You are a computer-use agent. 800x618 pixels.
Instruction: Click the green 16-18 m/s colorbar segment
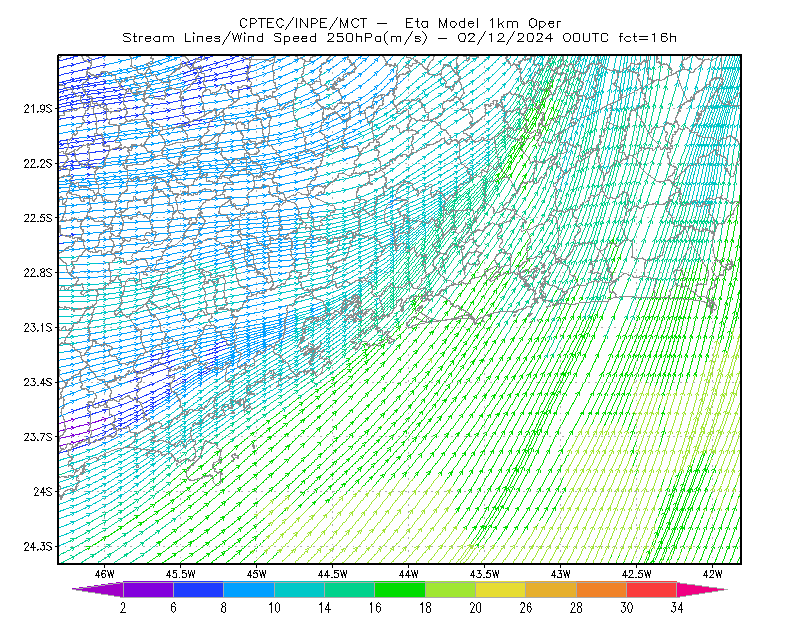(400, 589)
